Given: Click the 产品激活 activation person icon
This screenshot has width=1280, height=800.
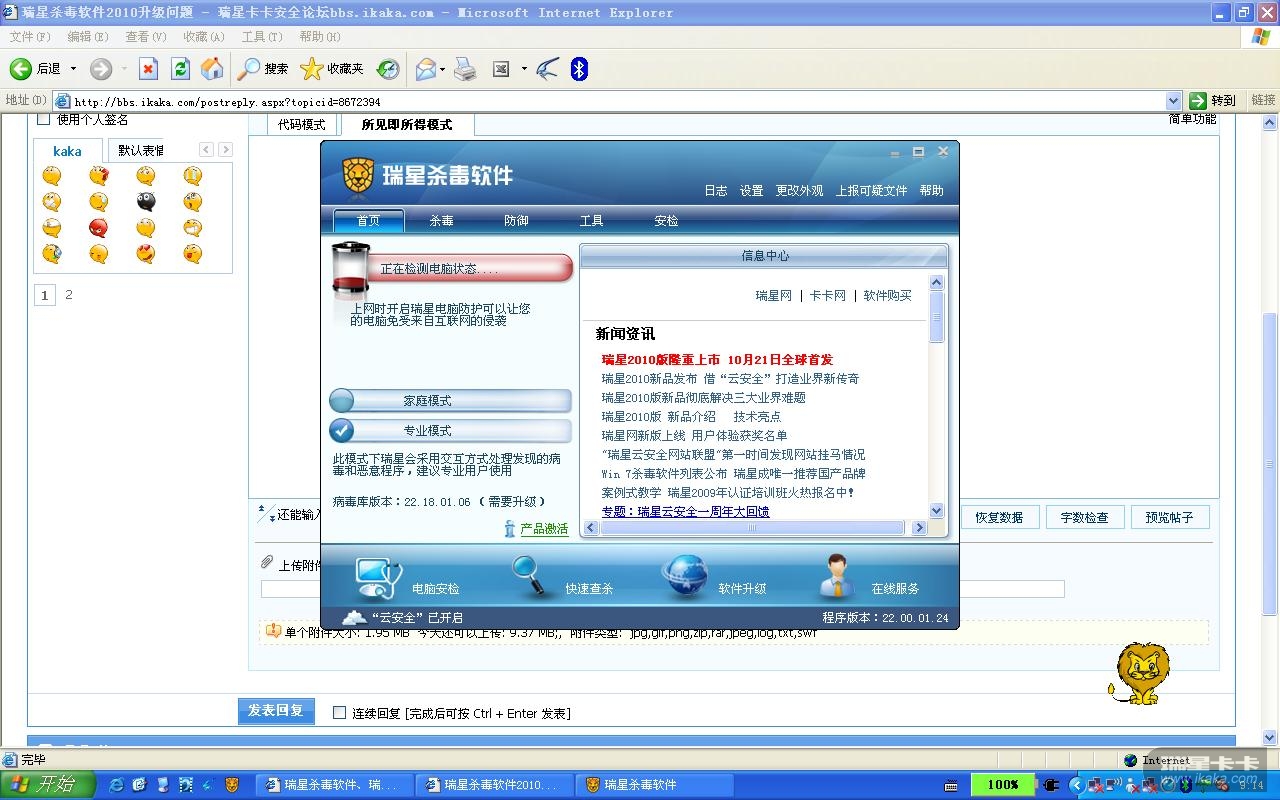Looking at the screenshot, I should coord(510,529).
